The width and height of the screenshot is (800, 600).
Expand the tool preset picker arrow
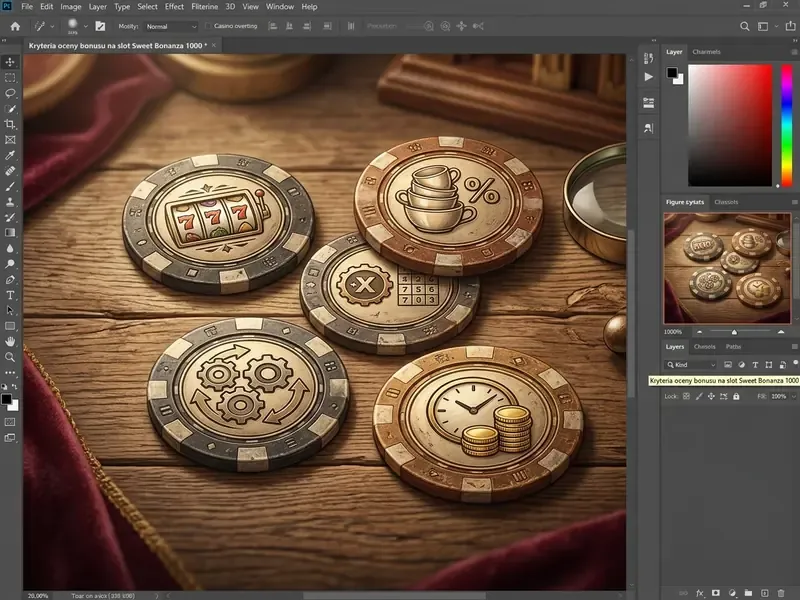[x=52, y=26]
